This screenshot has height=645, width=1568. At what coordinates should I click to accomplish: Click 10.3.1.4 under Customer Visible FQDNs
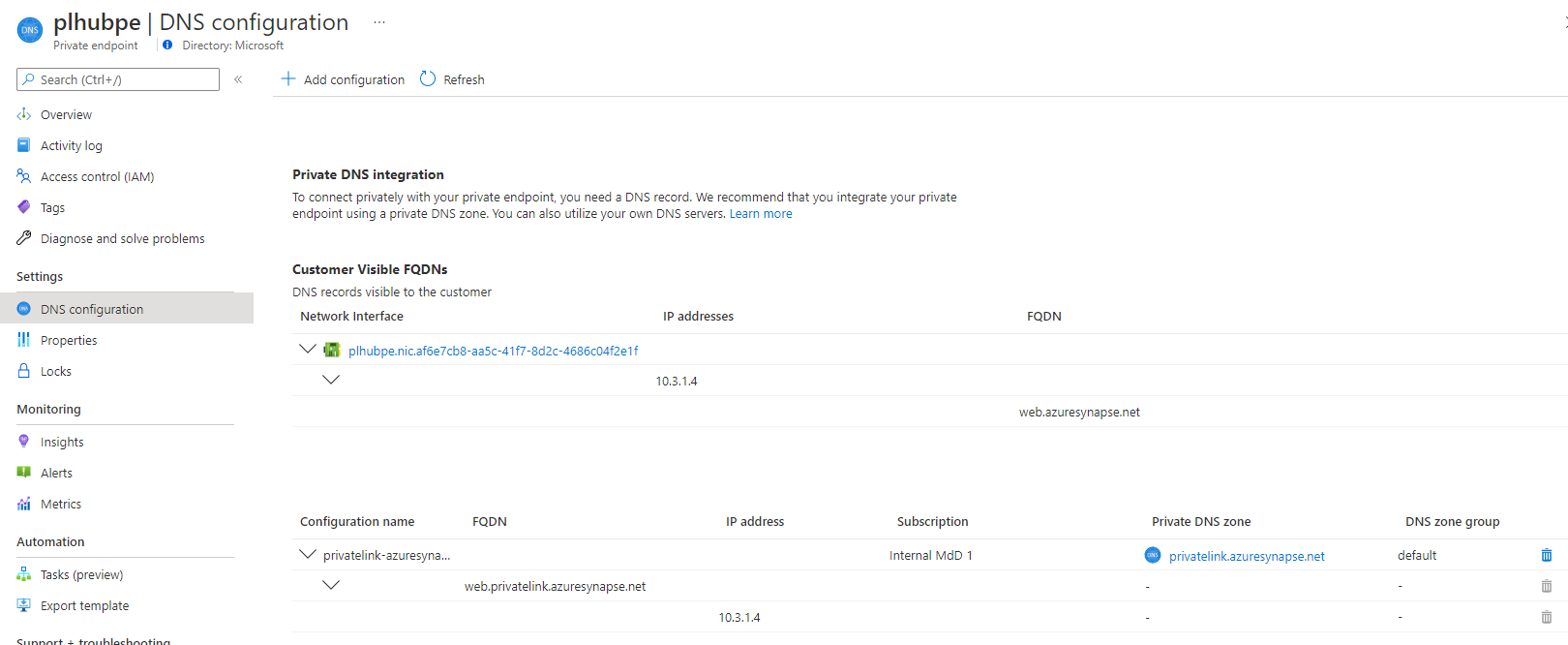[x=677, y=381]
